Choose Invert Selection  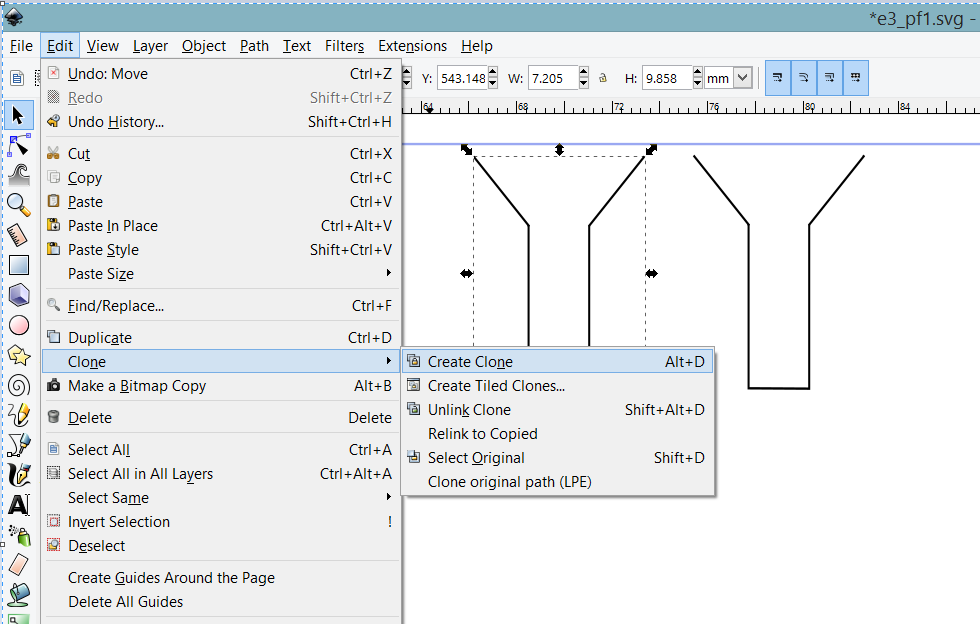221,521
